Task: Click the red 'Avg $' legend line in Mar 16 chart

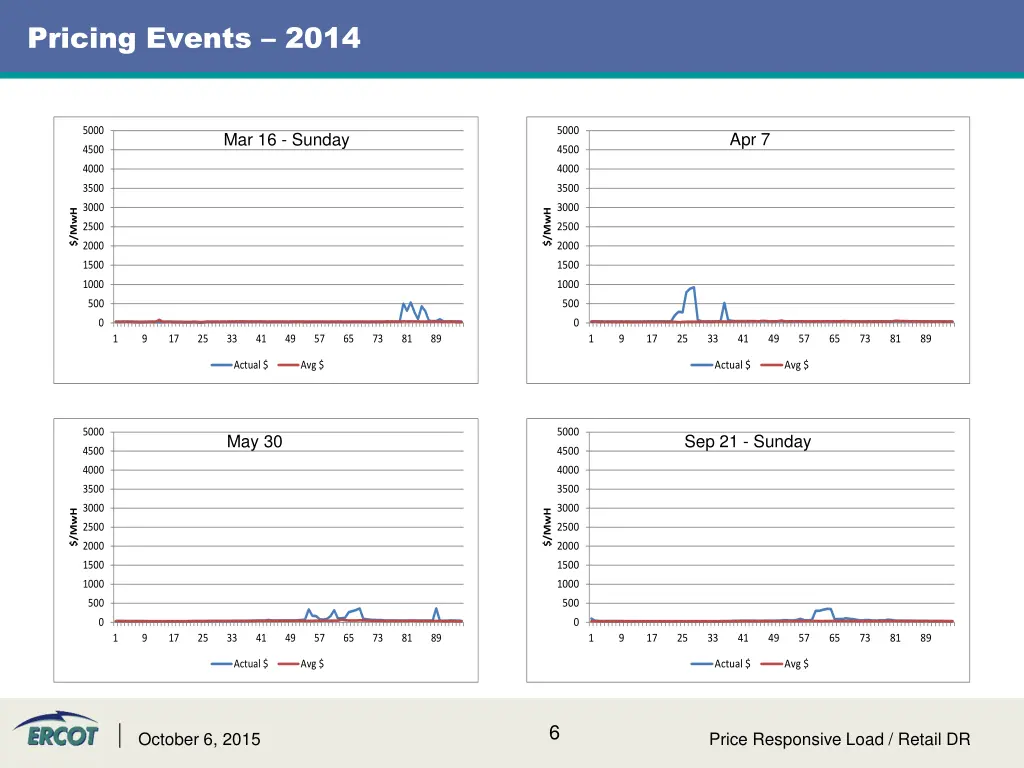Action: (288, 365)
